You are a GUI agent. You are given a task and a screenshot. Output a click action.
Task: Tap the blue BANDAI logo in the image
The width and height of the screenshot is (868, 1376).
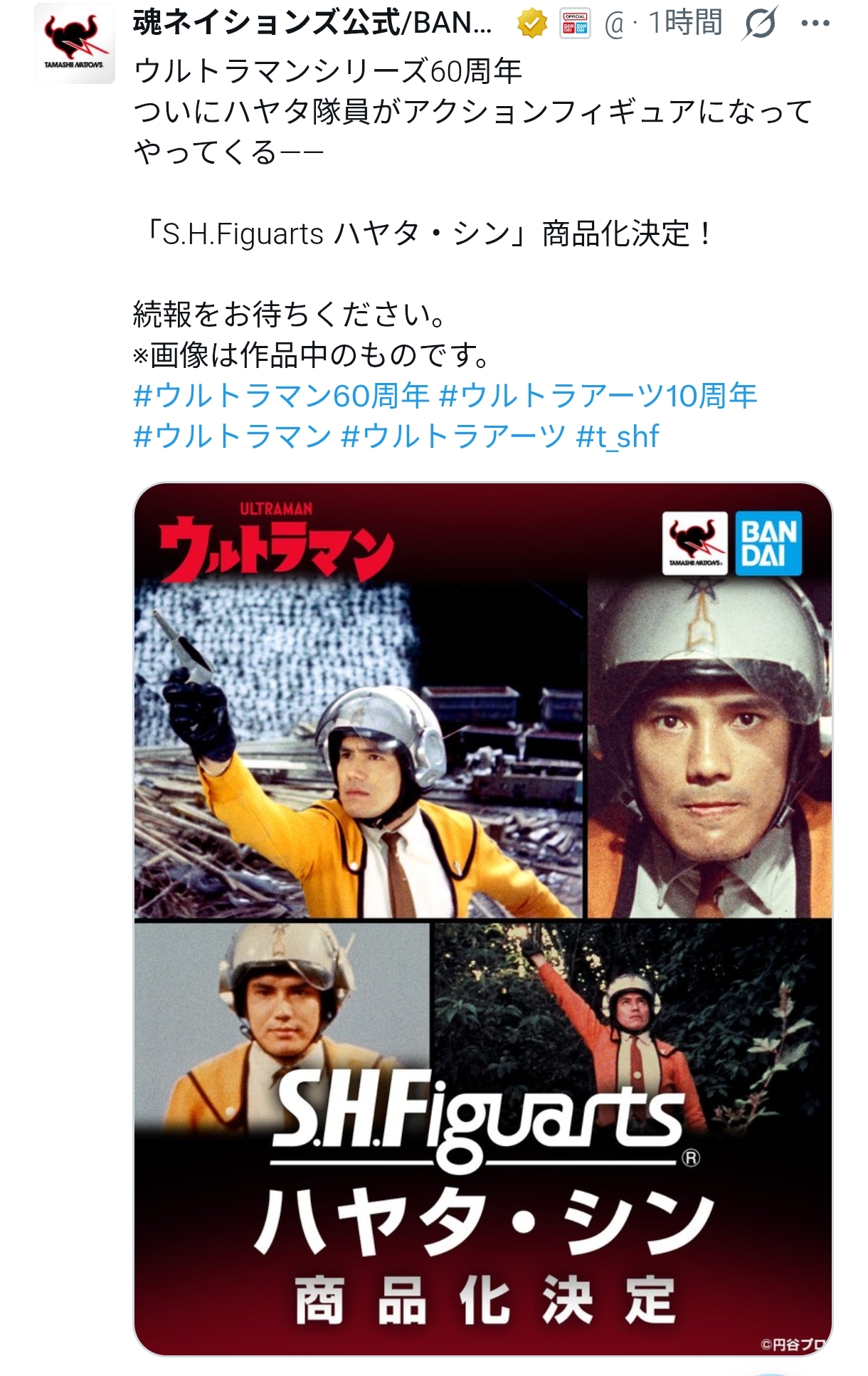[768, 543]
